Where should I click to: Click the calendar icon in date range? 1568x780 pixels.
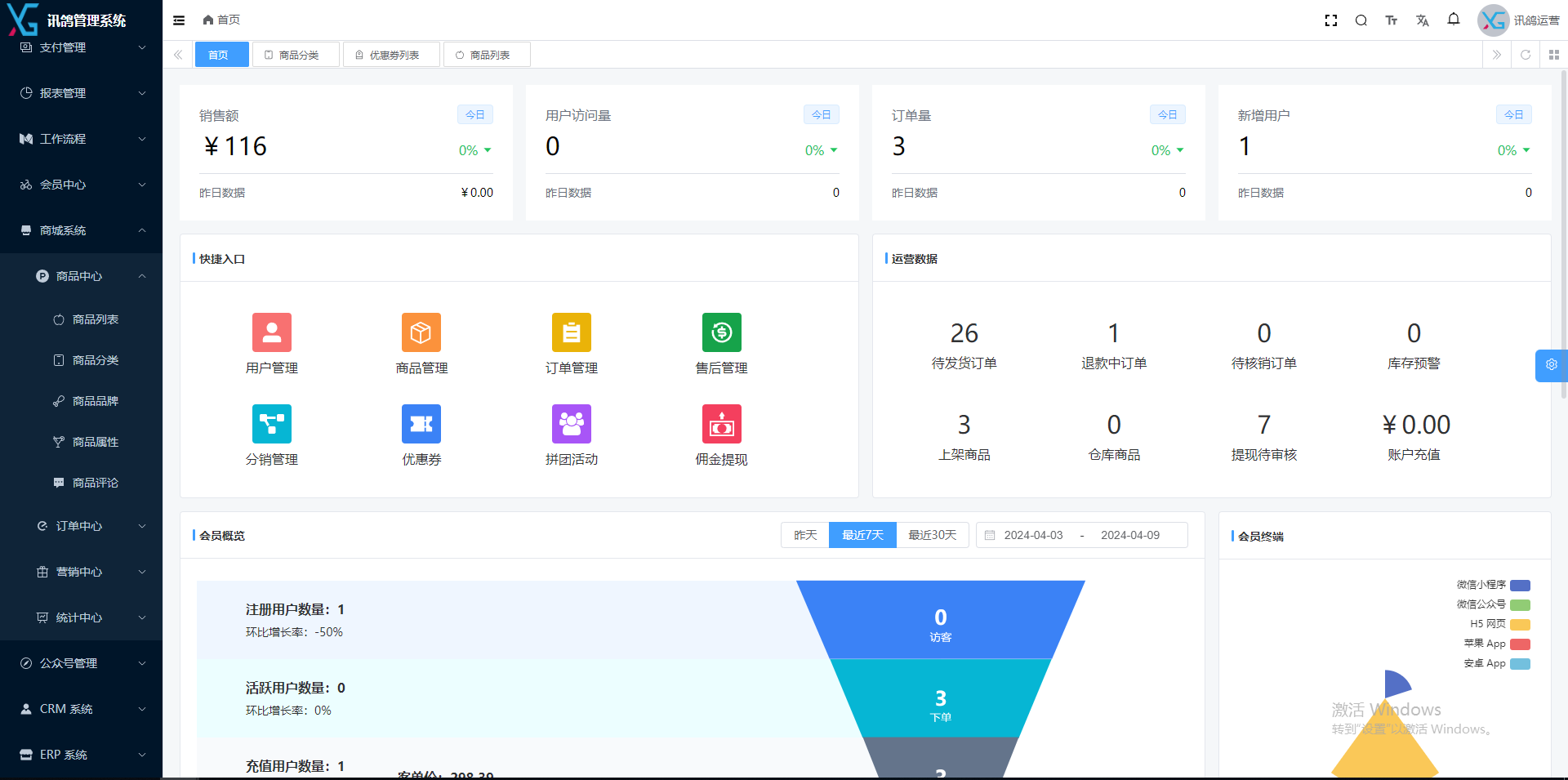pyautogui.click(x=990, y=535)
